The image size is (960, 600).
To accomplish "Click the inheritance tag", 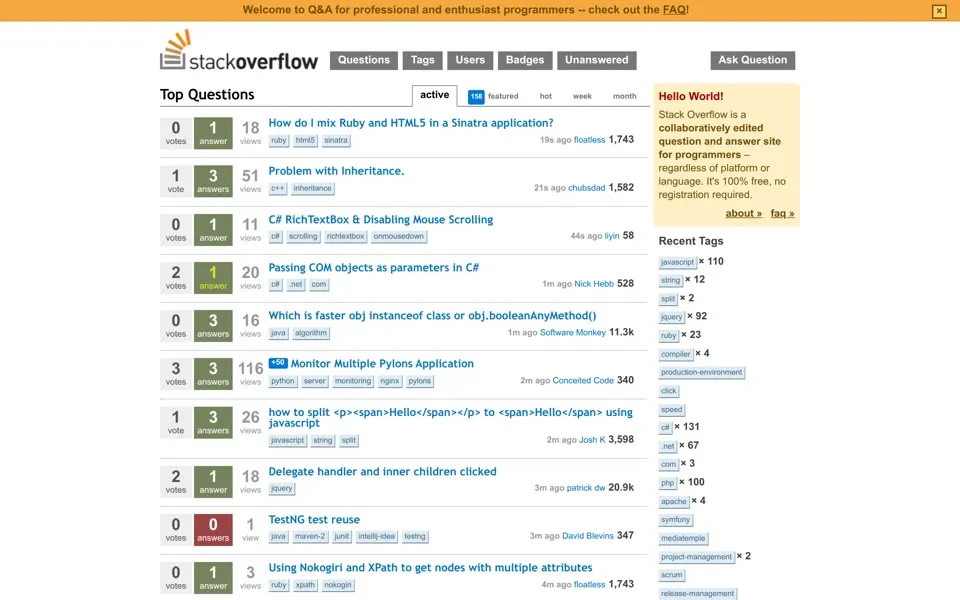I will pyautogui.click(x=312, y=189).
